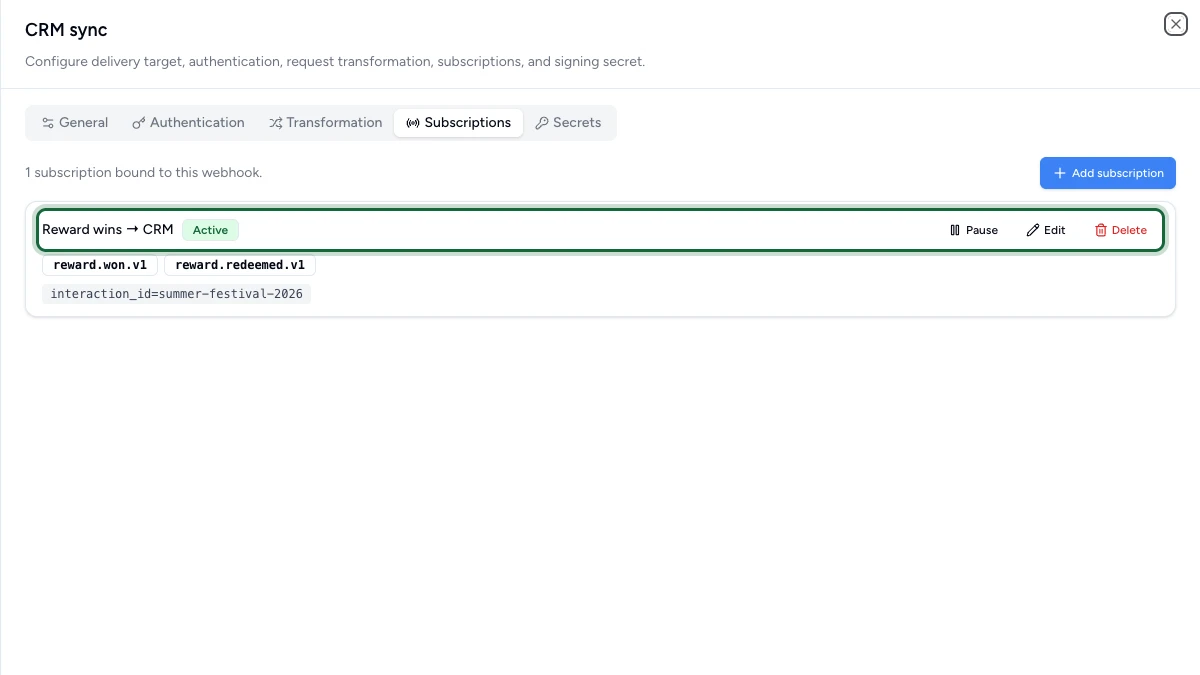Click the Reward wins → CRM title
The image size is (1200, 675).
(x=108, y=230)
